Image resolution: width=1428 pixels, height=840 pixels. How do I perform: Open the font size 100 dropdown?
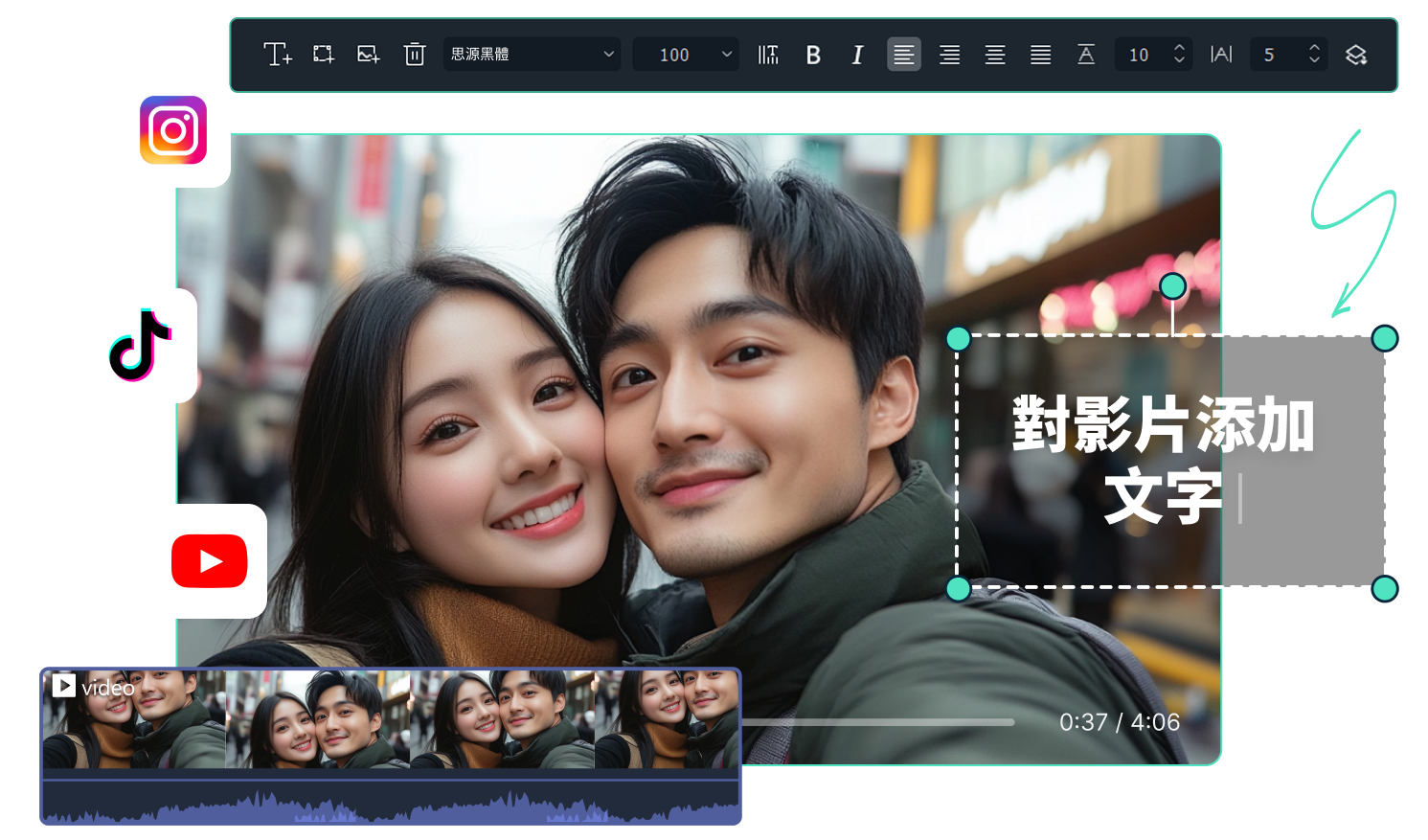point(686,55)
